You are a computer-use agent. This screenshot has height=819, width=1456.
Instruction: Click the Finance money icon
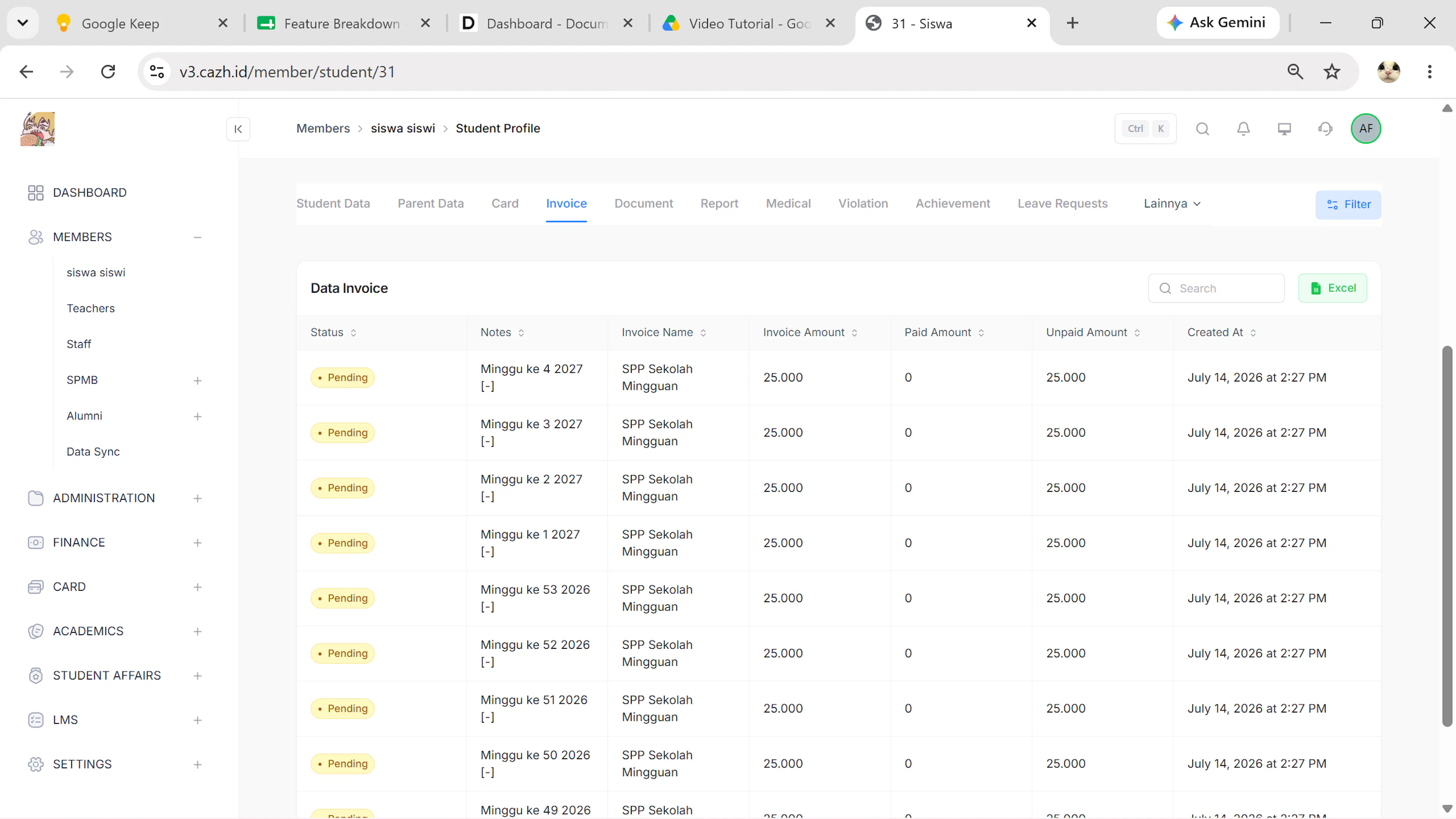pos(36,543)
